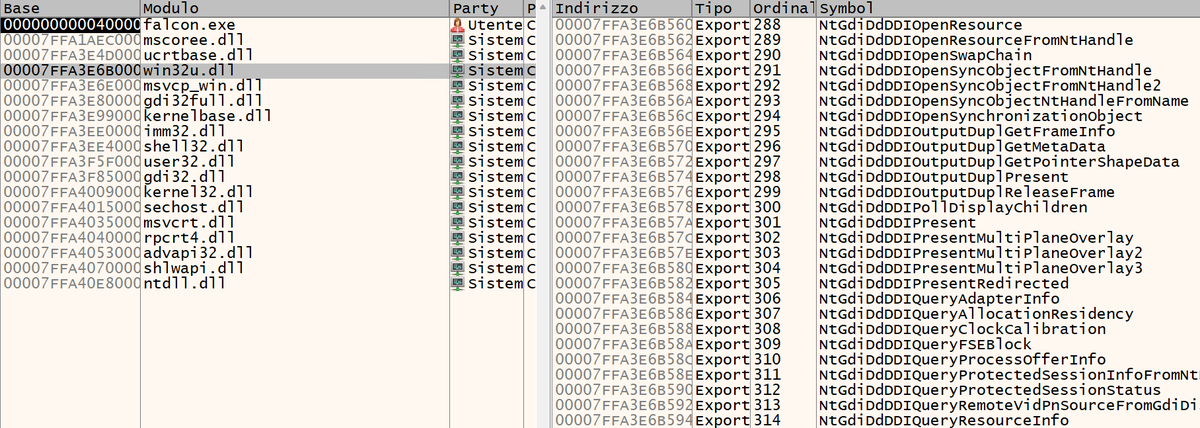The width and height of the screenshot is (1200, 428).
Task: Select symbol NtGdiDdDDIQueryProcessOfferInfo
Action: 962,359
